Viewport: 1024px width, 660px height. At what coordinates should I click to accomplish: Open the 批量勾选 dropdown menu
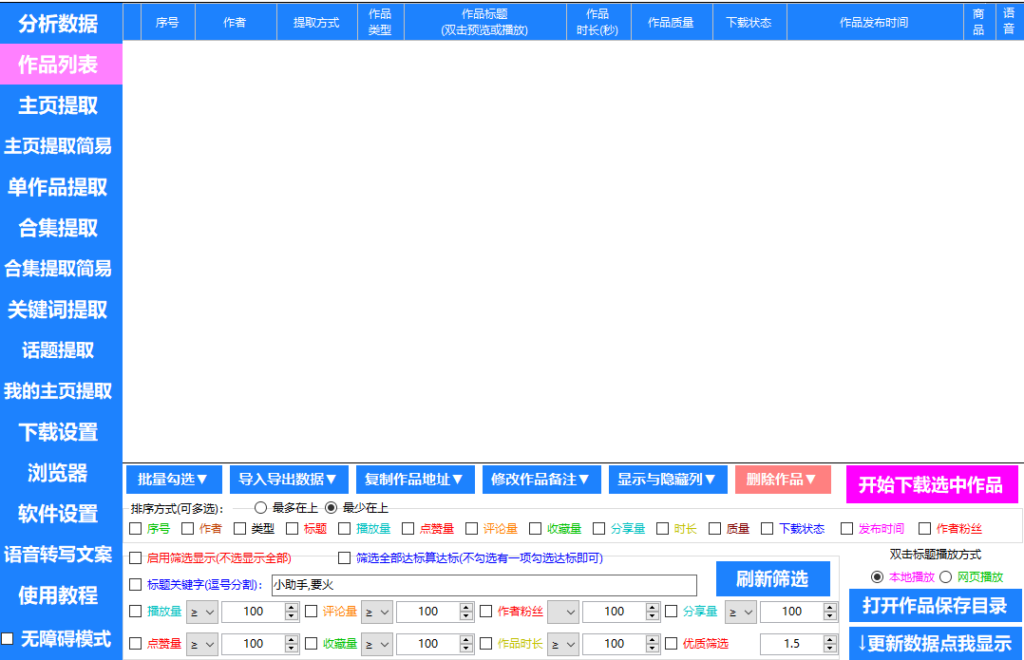click(x=172, y=479)
